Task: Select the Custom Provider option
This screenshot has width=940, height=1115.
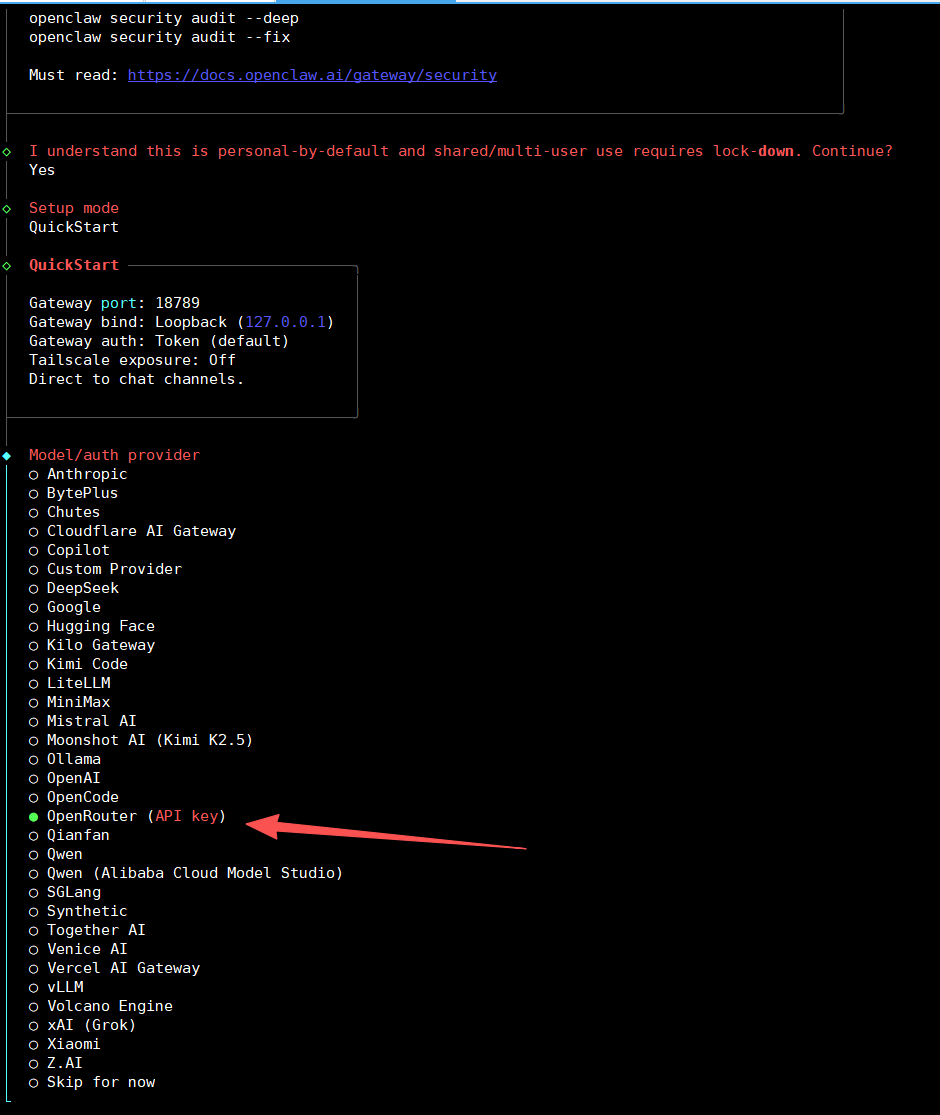Action: point(105,570)
